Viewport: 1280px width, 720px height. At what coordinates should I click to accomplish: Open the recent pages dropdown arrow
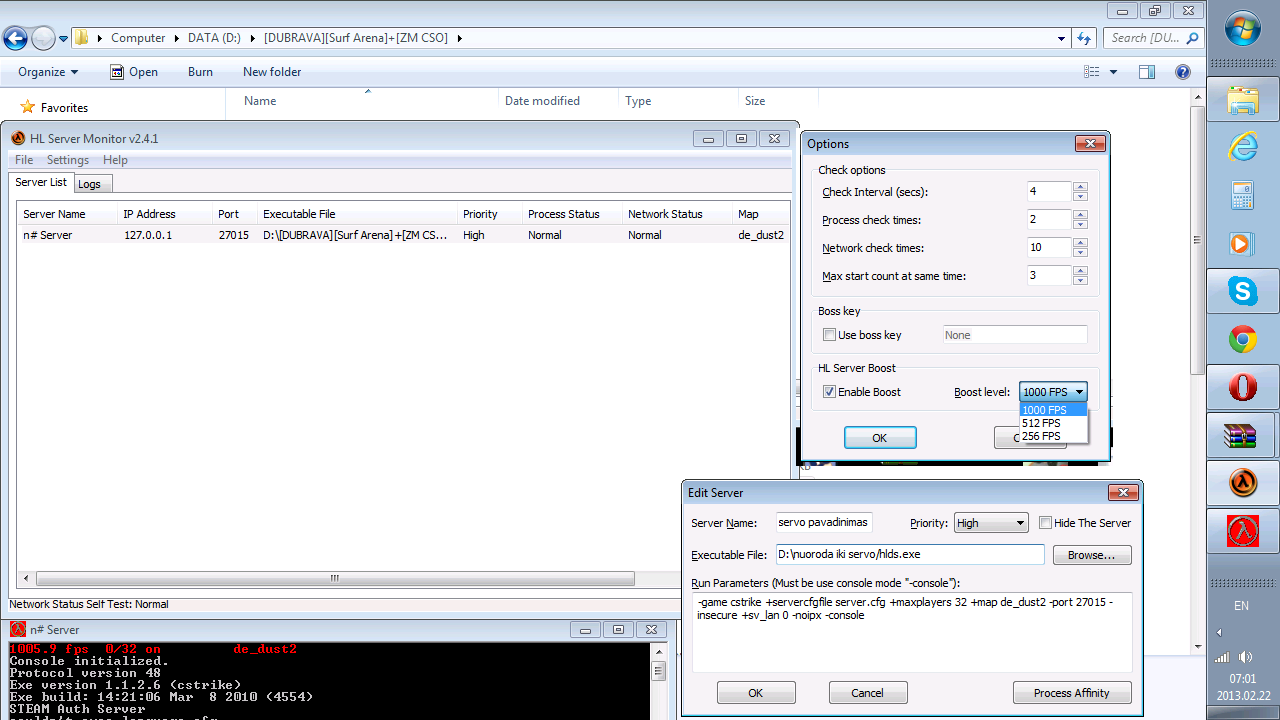[64, 39]
